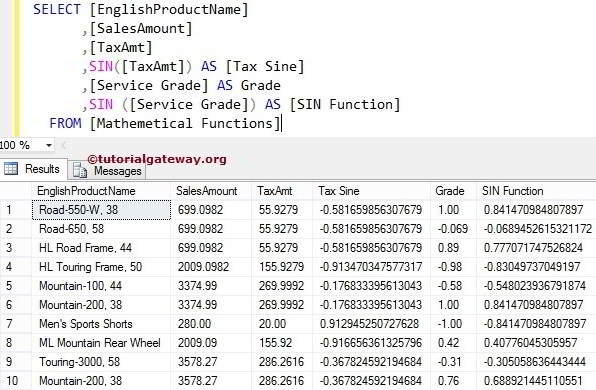Click TaxAmt value 155.9279
The width and height of the screenshot is (596, 390).
coord(281,267)
